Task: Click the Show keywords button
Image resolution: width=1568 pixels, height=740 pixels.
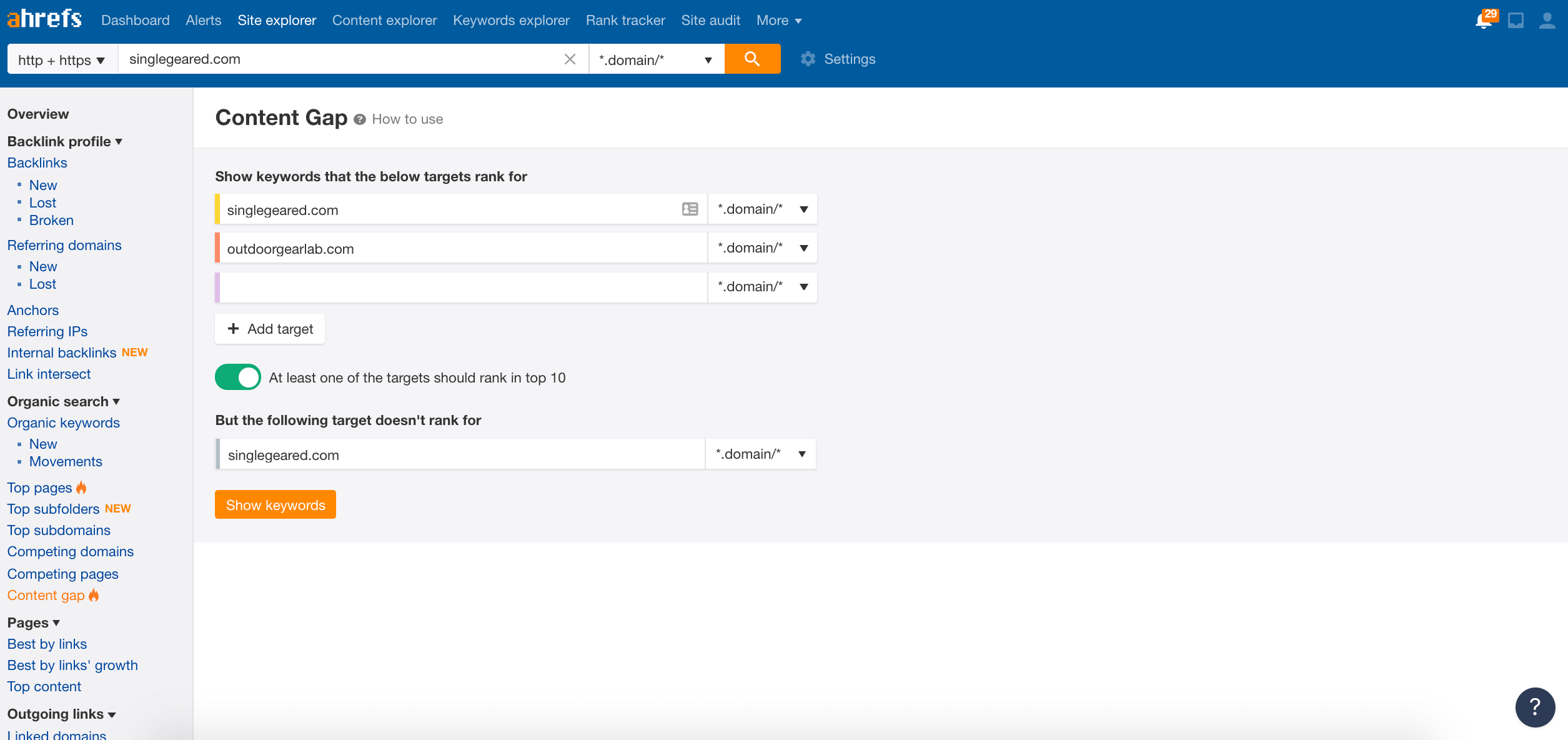Action: pos(275,504)
